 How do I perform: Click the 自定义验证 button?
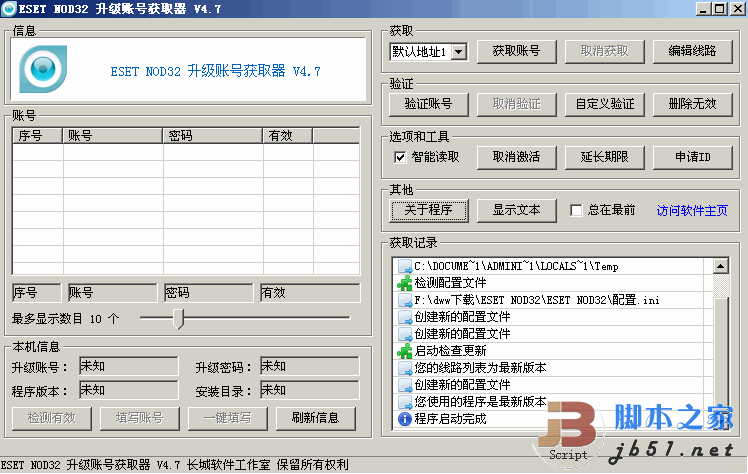click(x=605, y=104)
